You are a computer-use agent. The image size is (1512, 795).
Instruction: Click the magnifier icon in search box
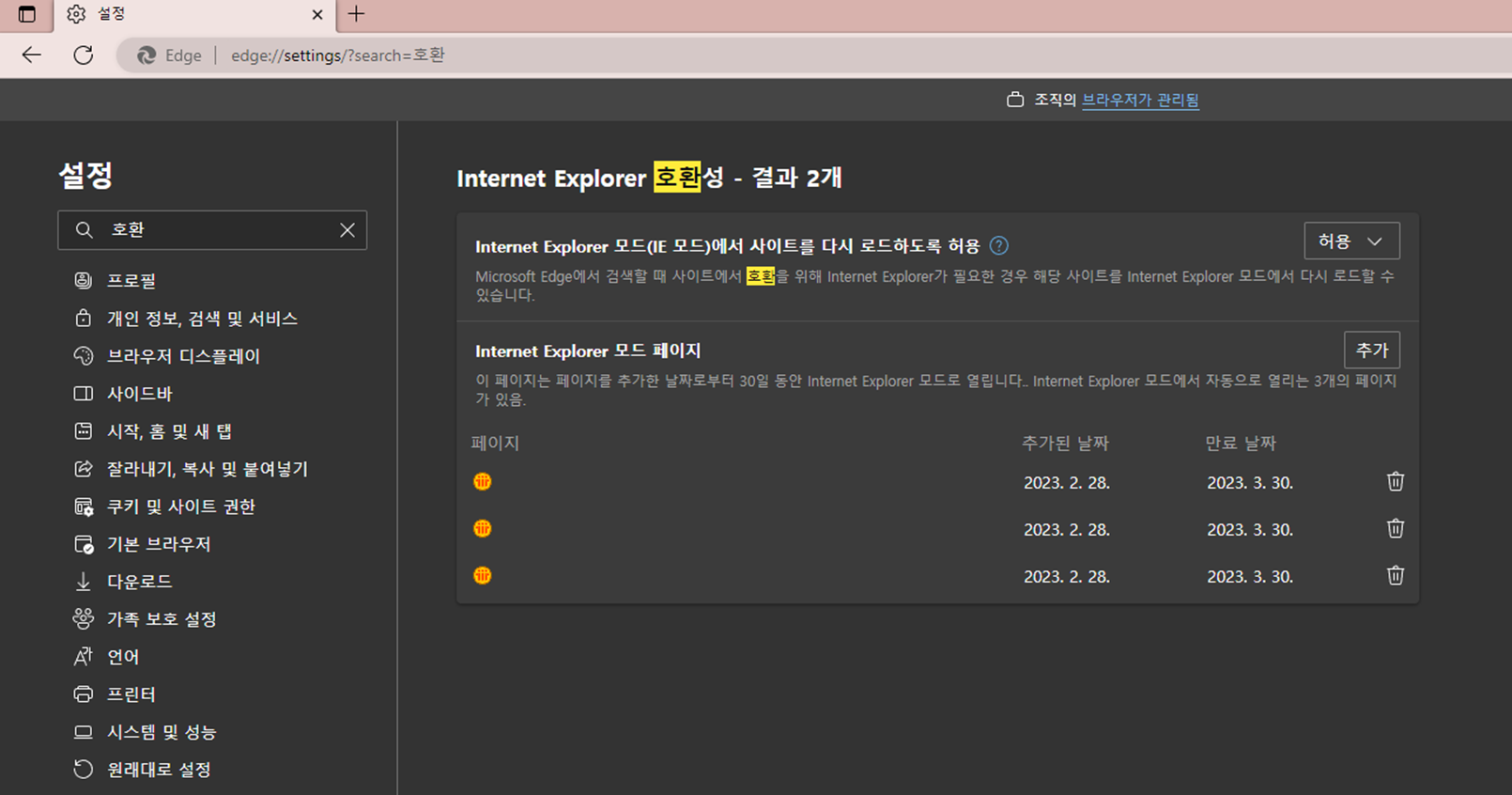pyautogui.click(x=84, y=230)
